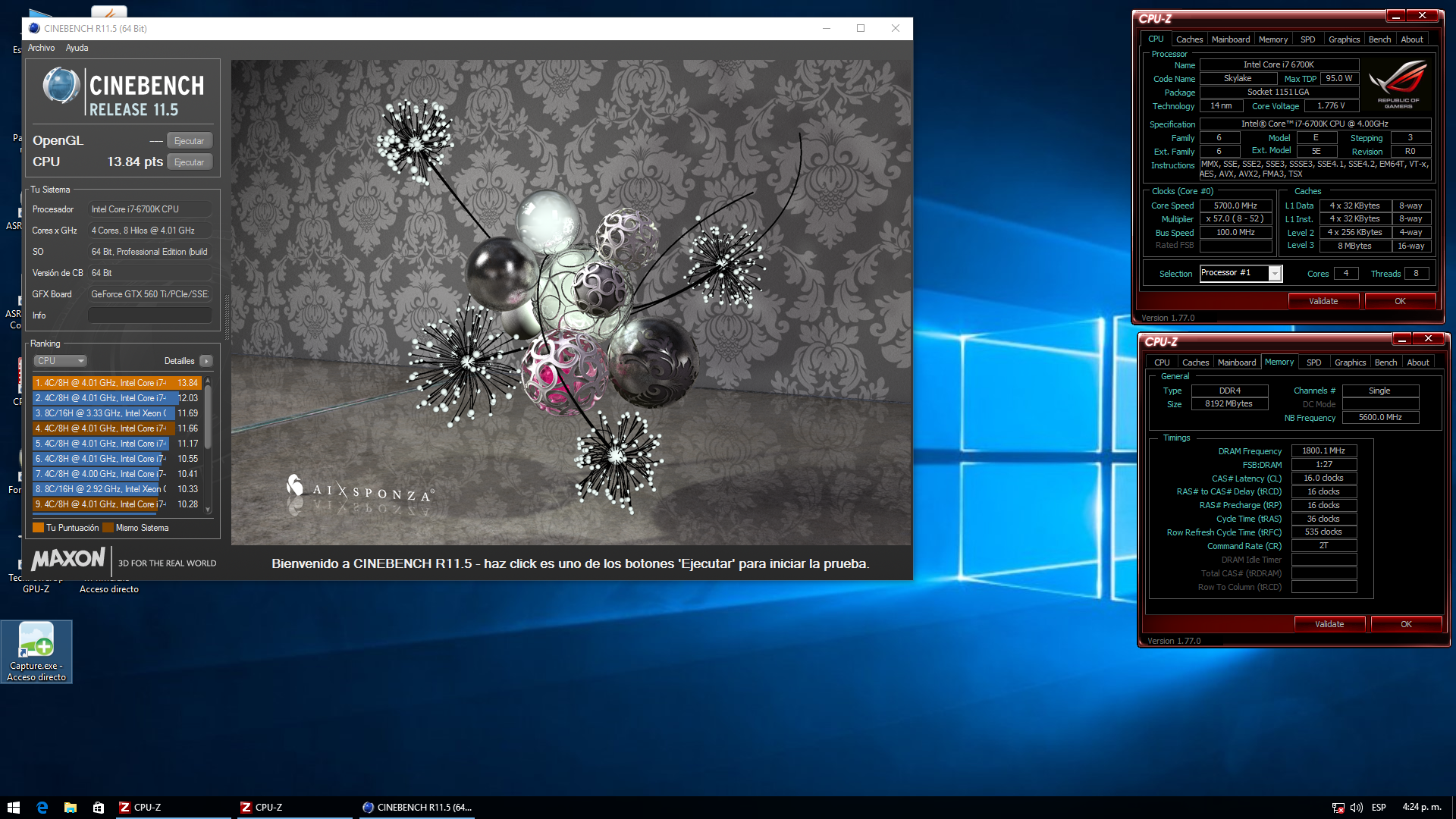
Task: Select ranking entry 2 scoring 12.03
Action: tap(117, 398)
